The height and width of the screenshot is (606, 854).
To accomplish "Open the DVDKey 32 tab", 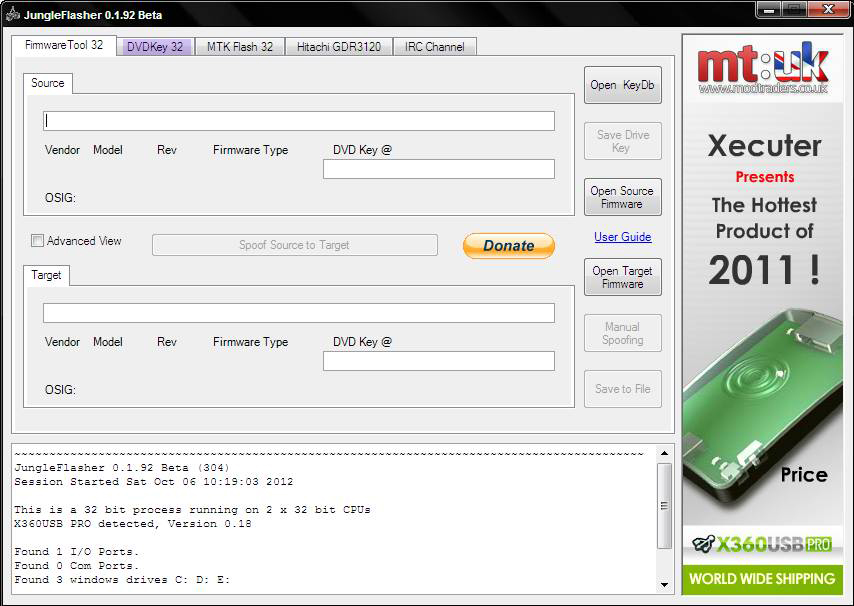I will [155, 47].
